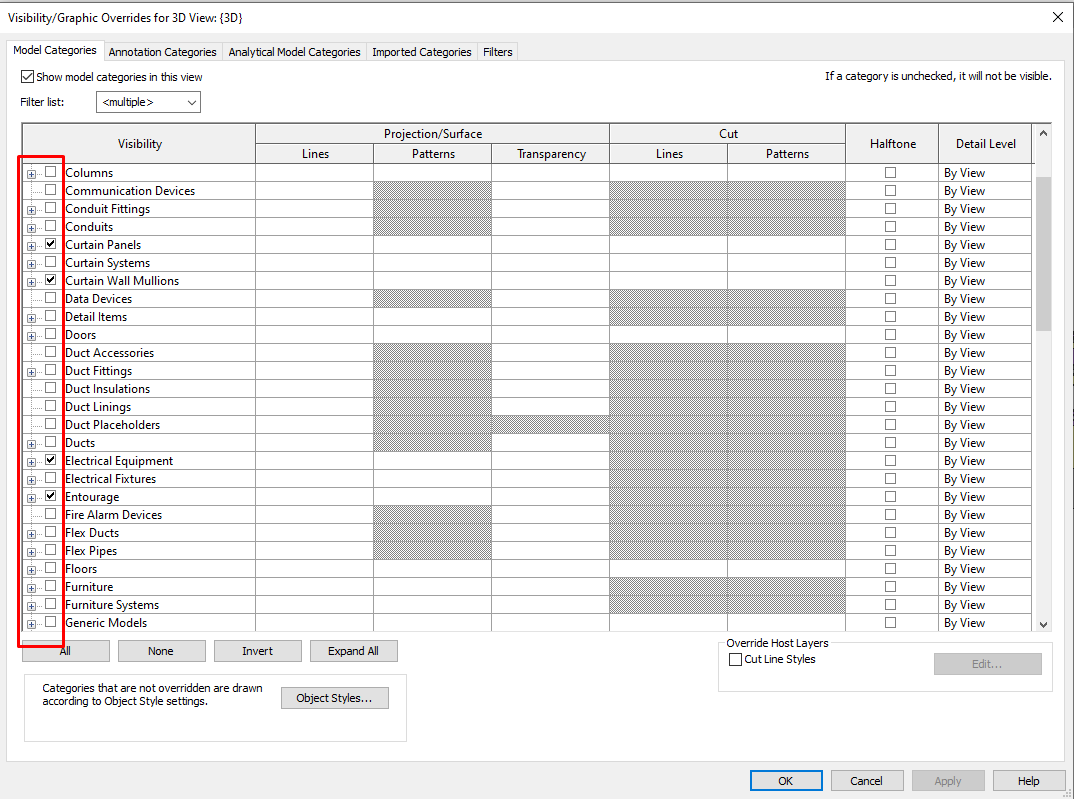Close the Visibility/Graphic Overrides dialog

click(1058, 18)
